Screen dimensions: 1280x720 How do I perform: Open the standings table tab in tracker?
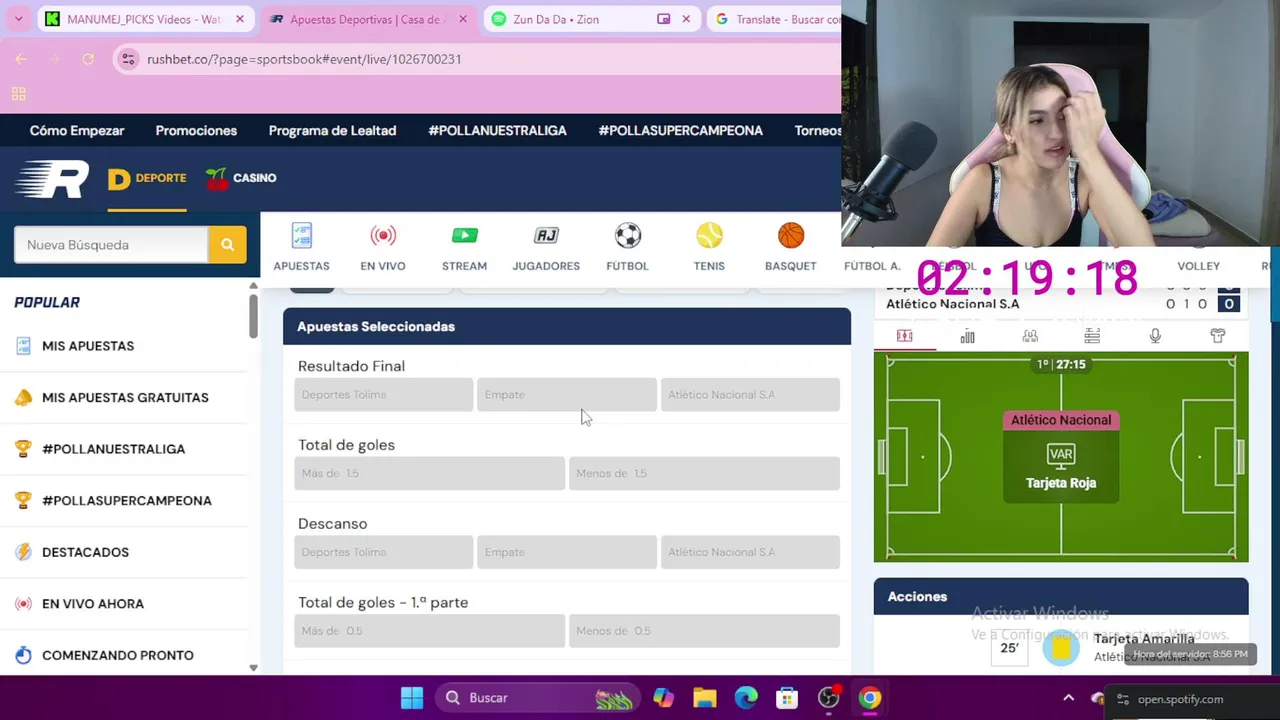click(1092, 336)
